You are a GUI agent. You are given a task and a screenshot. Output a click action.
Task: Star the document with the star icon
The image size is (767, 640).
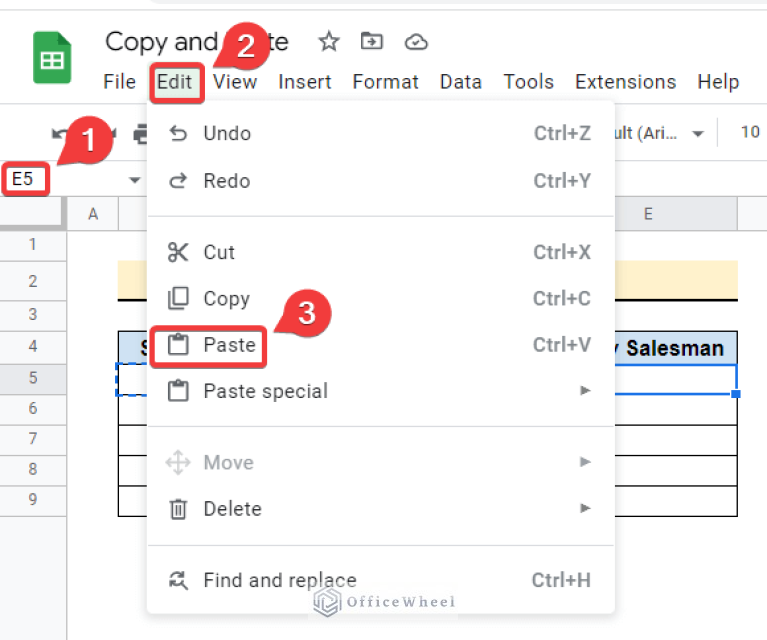[329, 42]
